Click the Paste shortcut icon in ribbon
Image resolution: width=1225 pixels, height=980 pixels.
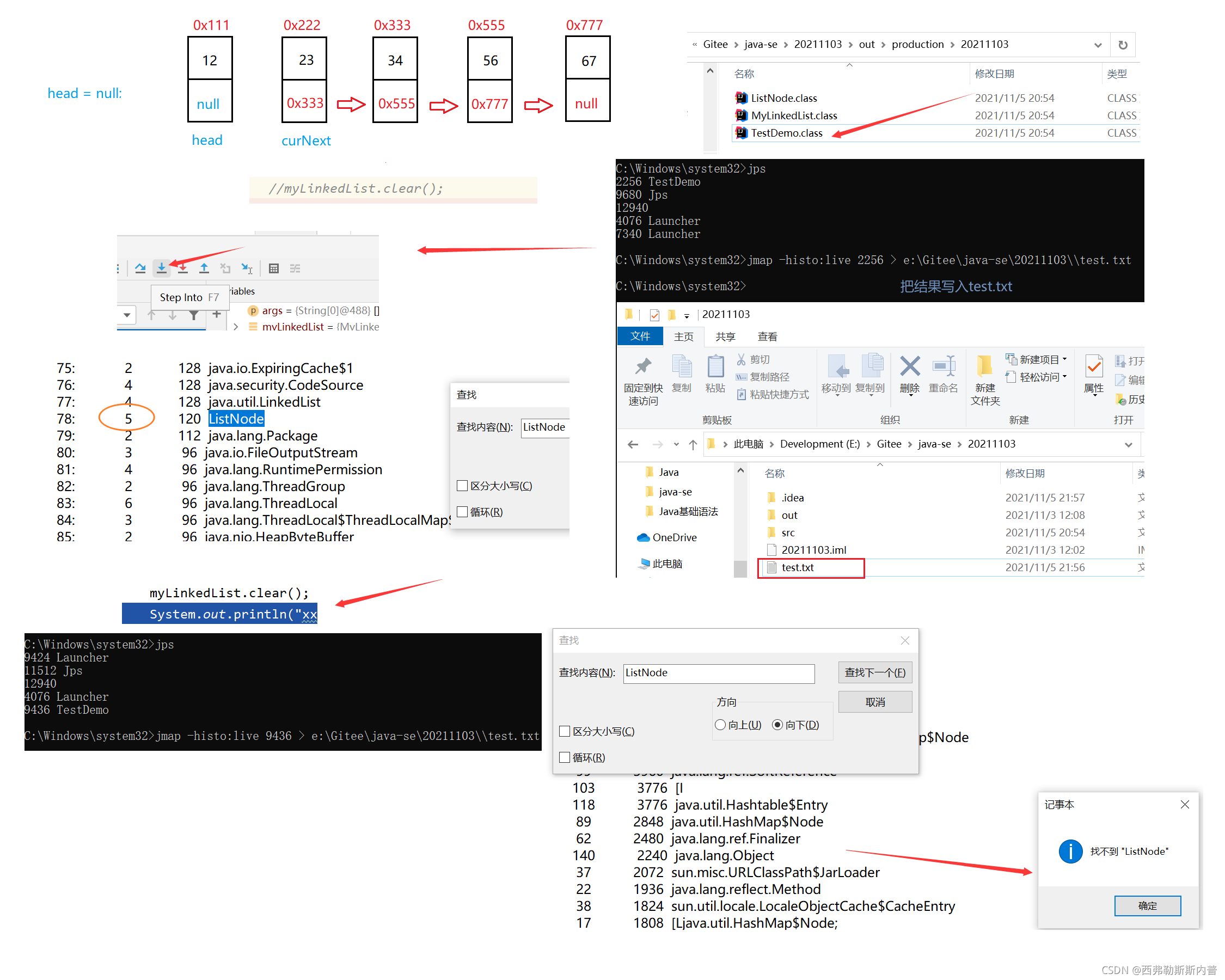[741, 394]
